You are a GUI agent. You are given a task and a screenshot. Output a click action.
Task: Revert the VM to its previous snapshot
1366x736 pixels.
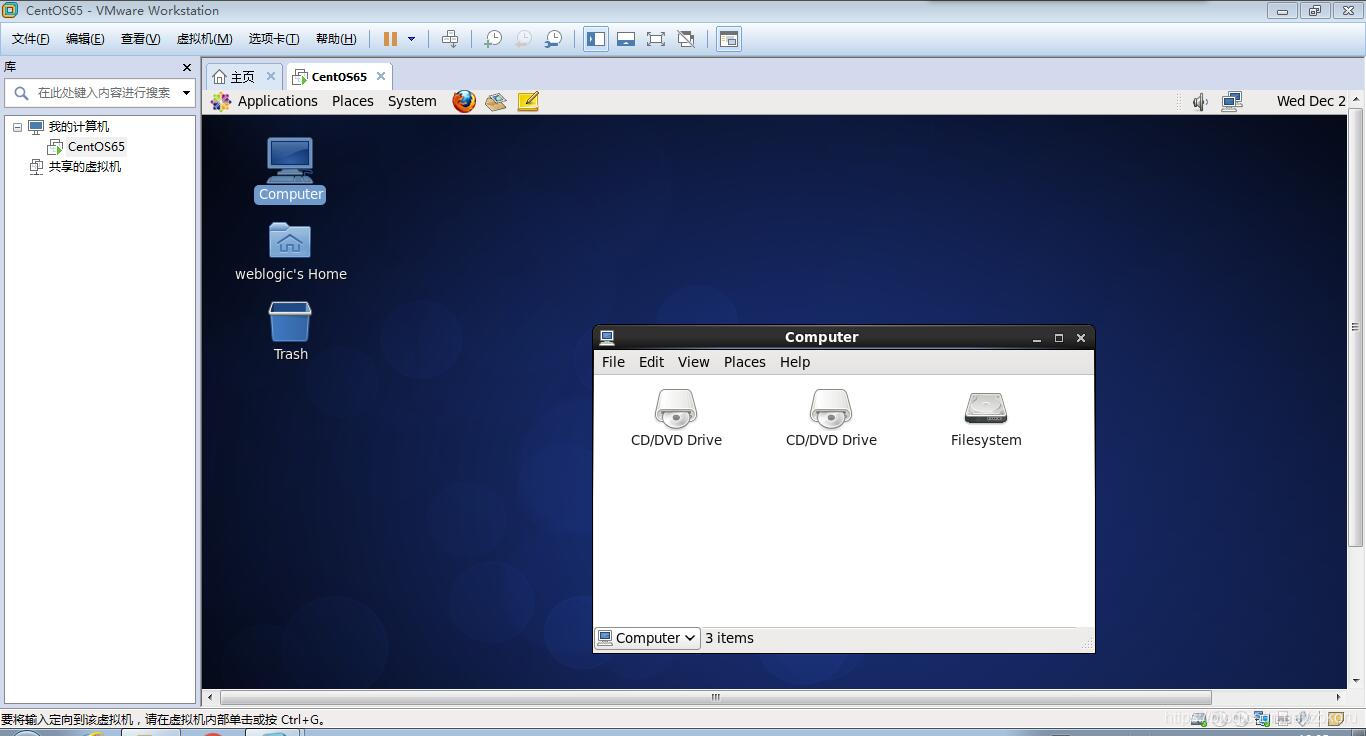click(523, 39)
